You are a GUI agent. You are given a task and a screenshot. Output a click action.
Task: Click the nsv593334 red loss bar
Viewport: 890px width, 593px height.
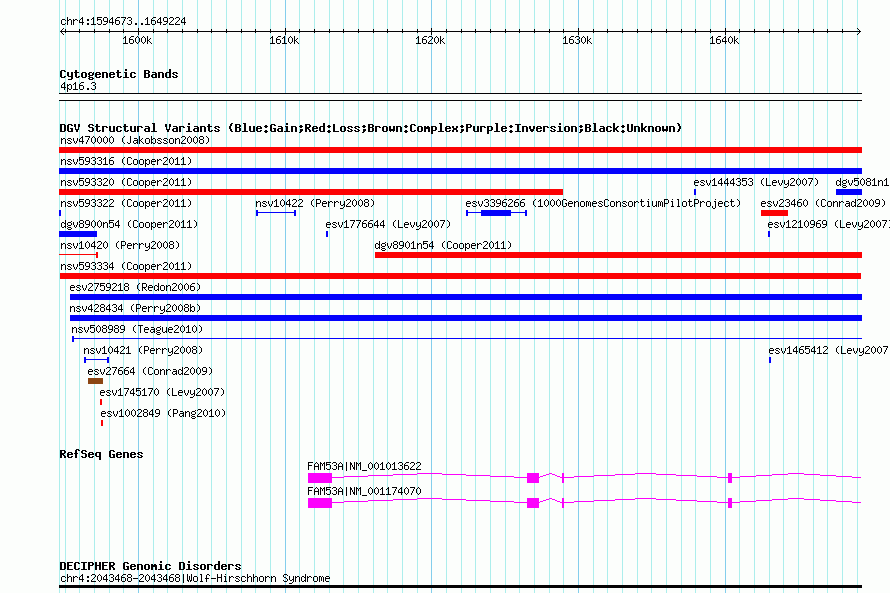(460, 276)
